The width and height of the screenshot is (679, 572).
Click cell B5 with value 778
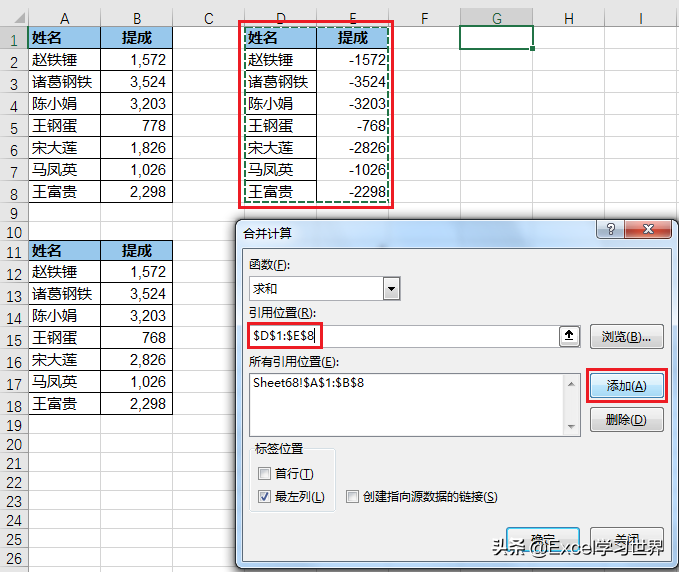136,126
